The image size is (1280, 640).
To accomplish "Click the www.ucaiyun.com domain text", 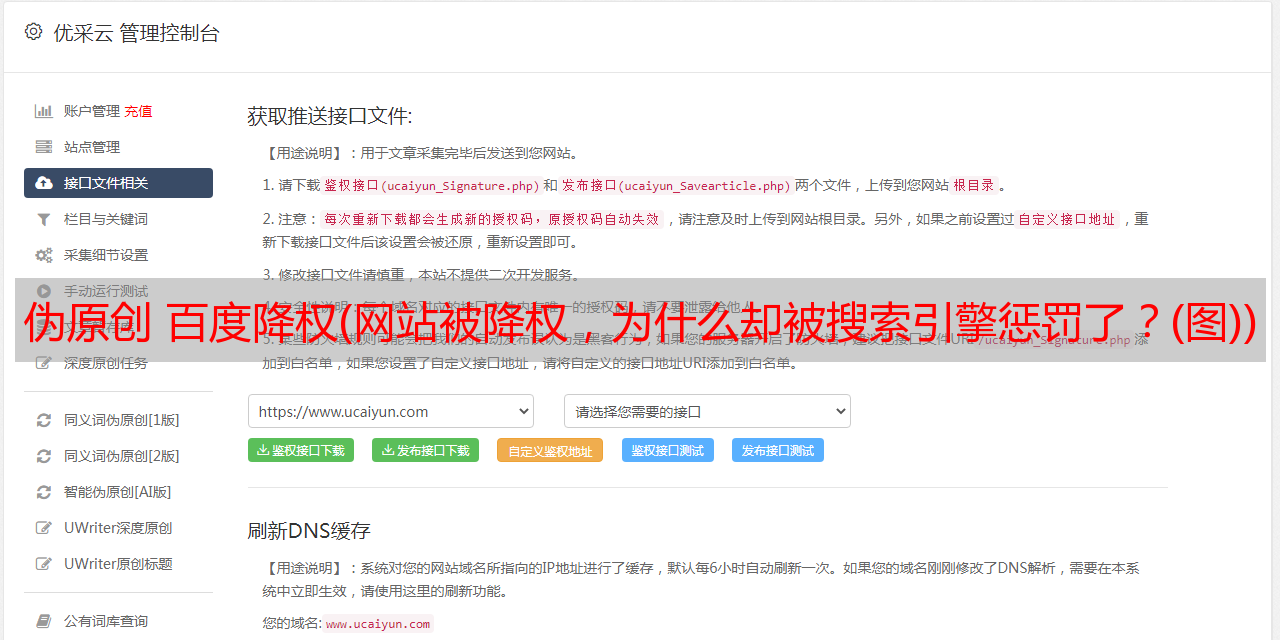I will [x=378, y=624].
